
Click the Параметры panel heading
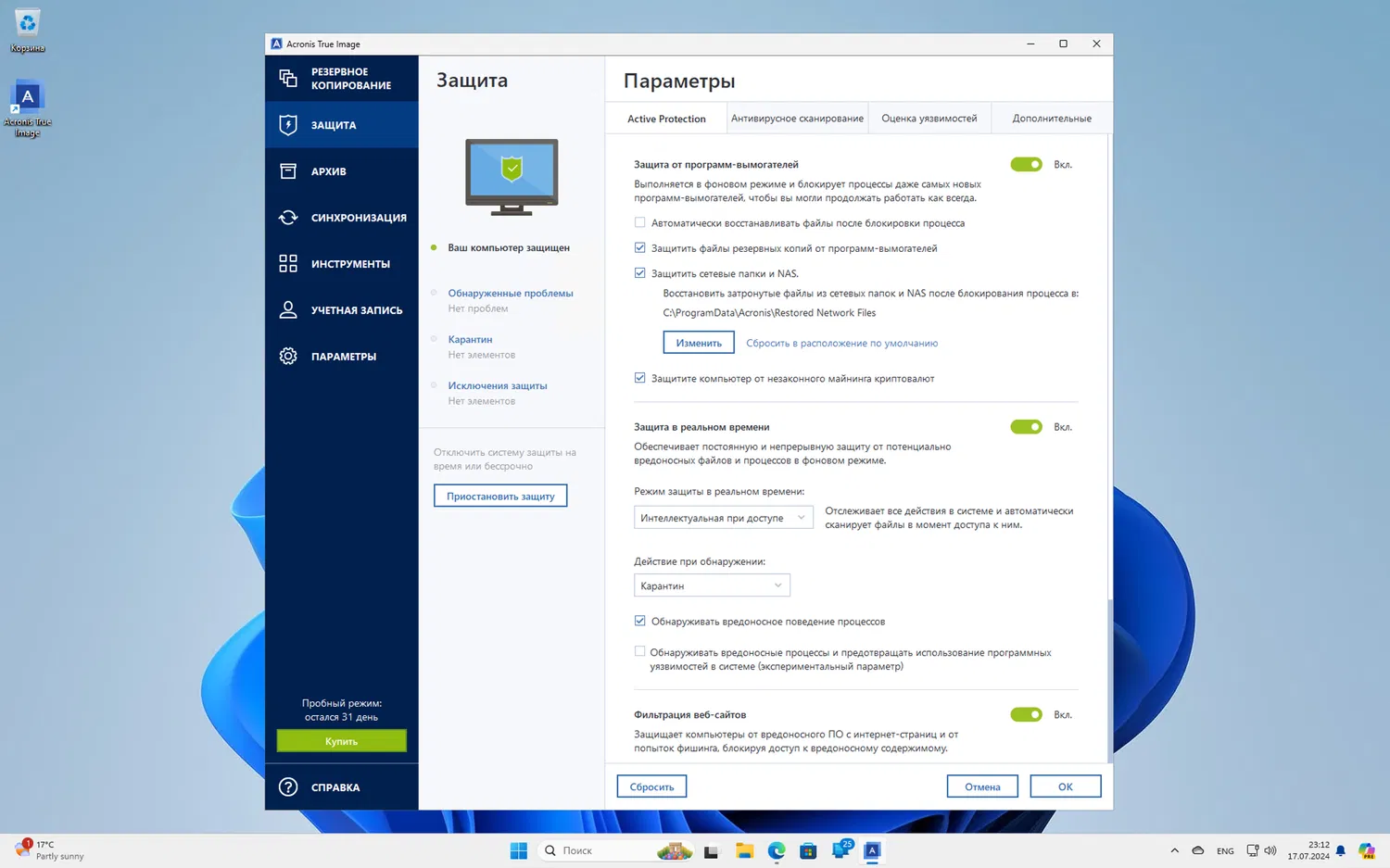click(679, 82)
